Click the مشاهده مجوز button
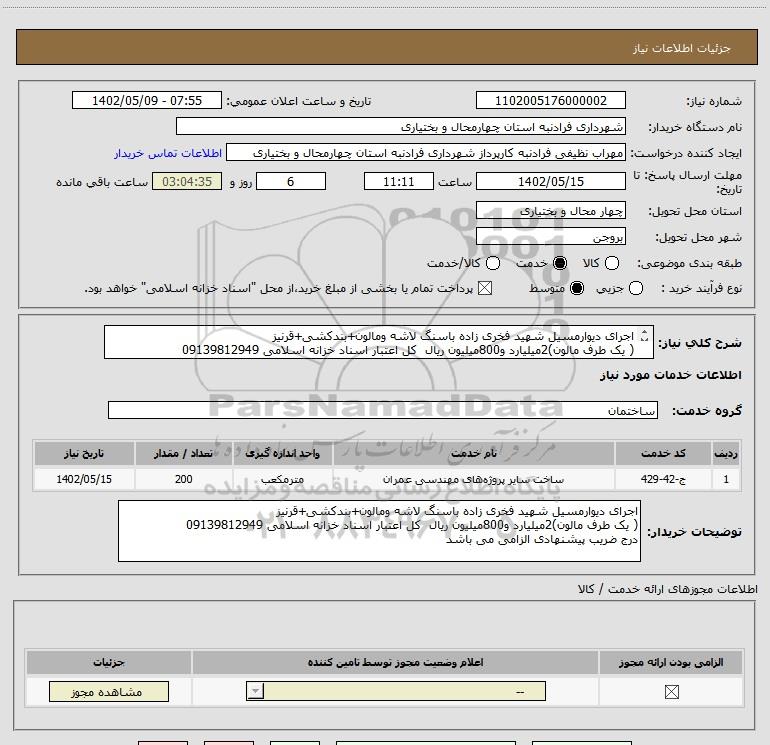 coord(109,691)
